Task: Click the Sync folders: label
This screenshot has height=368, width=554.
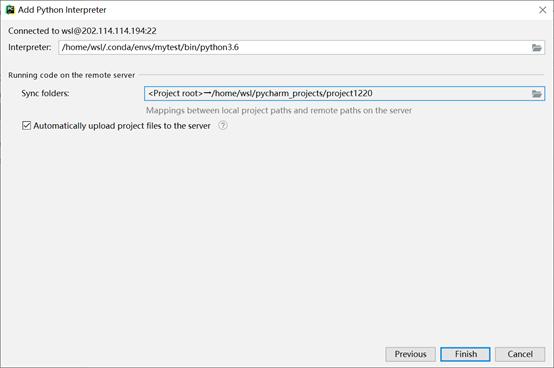Action: [x=45, y=93]
